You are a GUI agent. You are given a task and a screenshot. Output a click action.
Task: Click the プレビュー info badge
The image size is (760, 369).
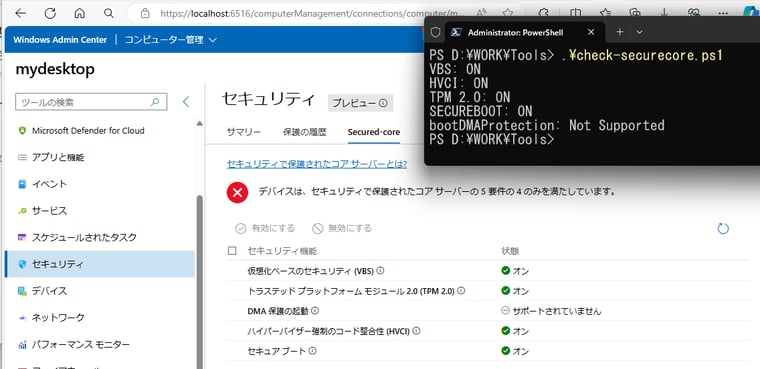pos(360,103)
